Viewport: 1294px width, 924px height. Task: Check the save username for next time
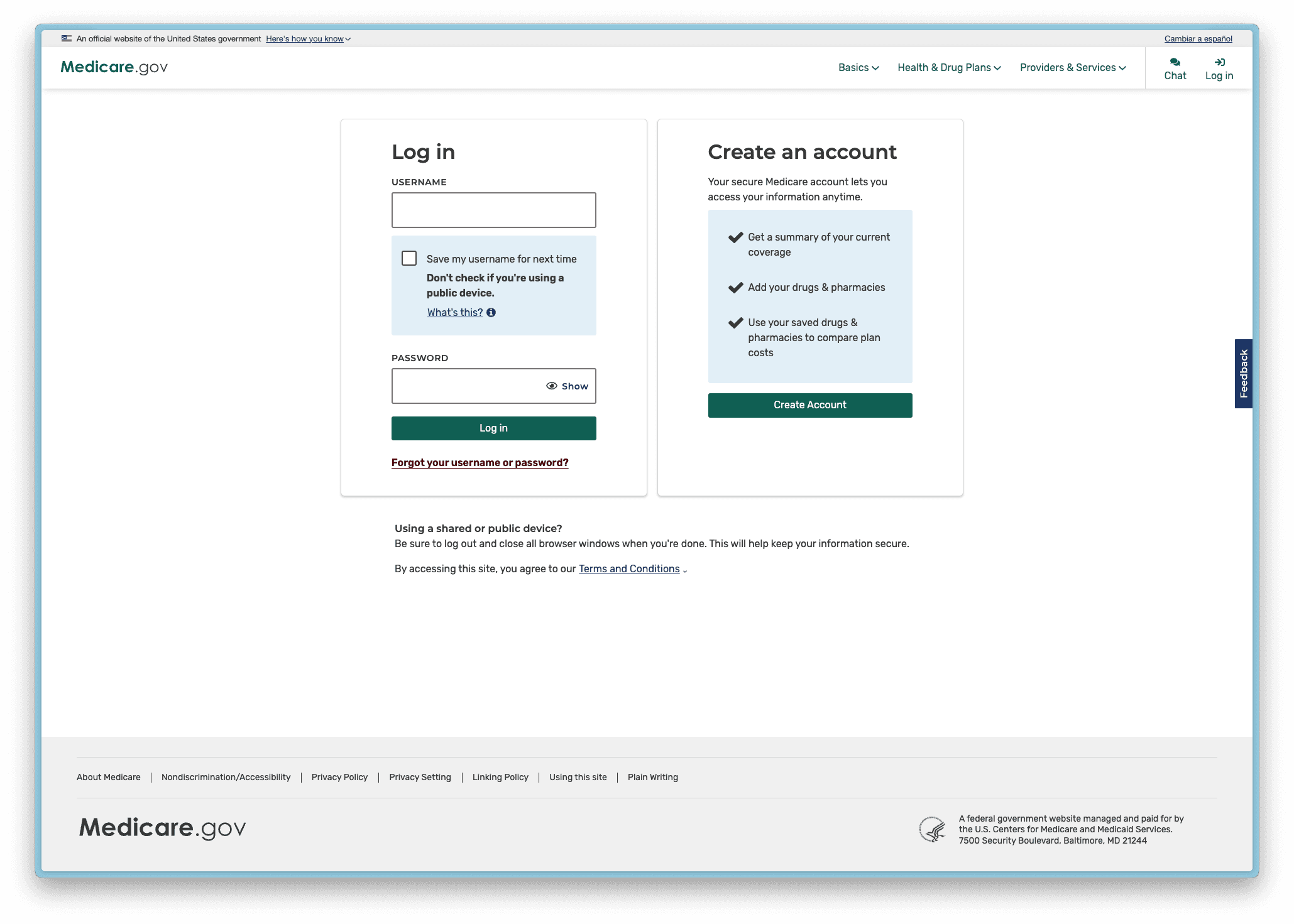pyautogui.click(x=409, y=259)
